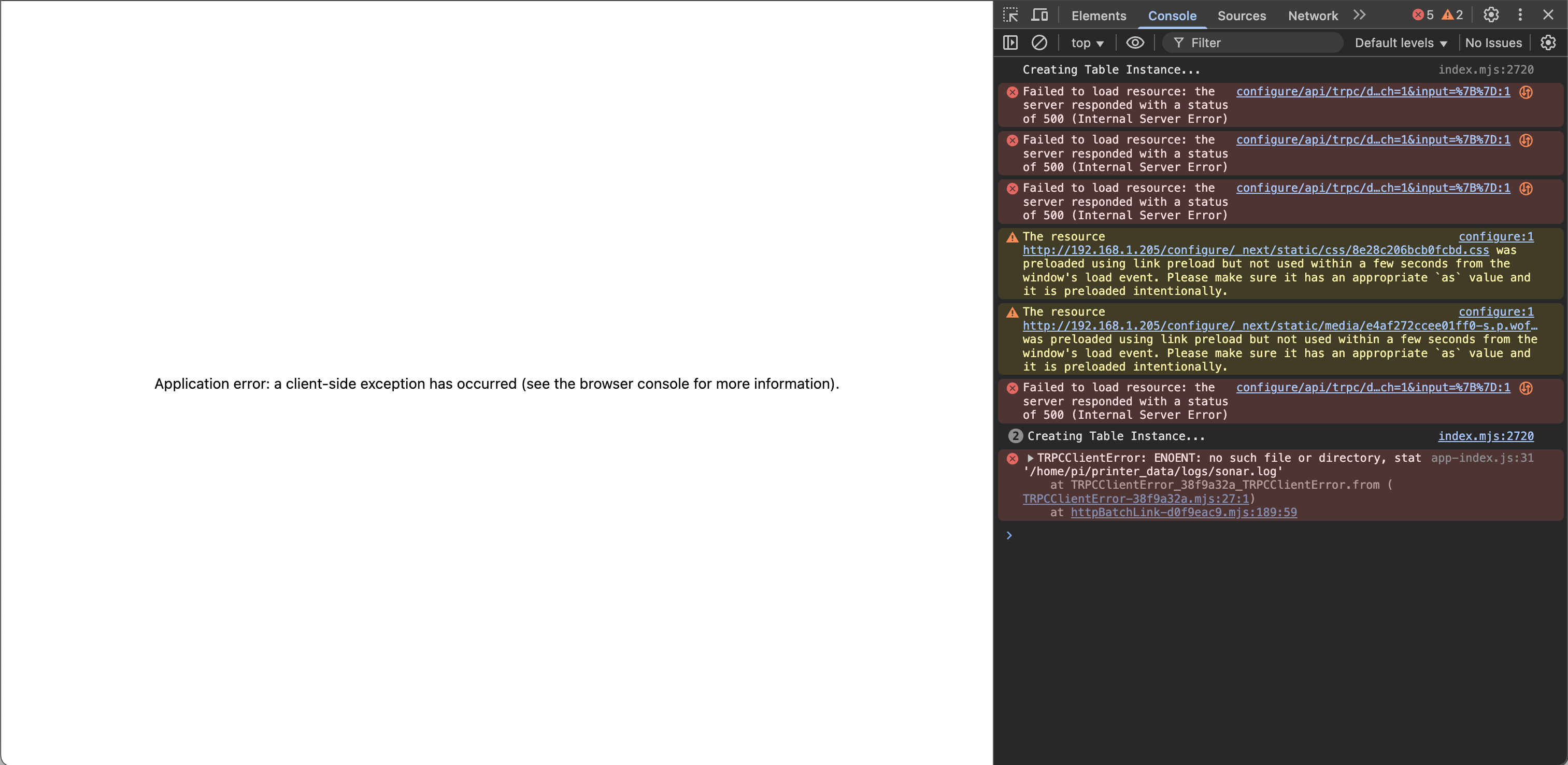Open the top JavaScript context dropdown
This screenshot has height=765, width=1568.
point(1087,42)
